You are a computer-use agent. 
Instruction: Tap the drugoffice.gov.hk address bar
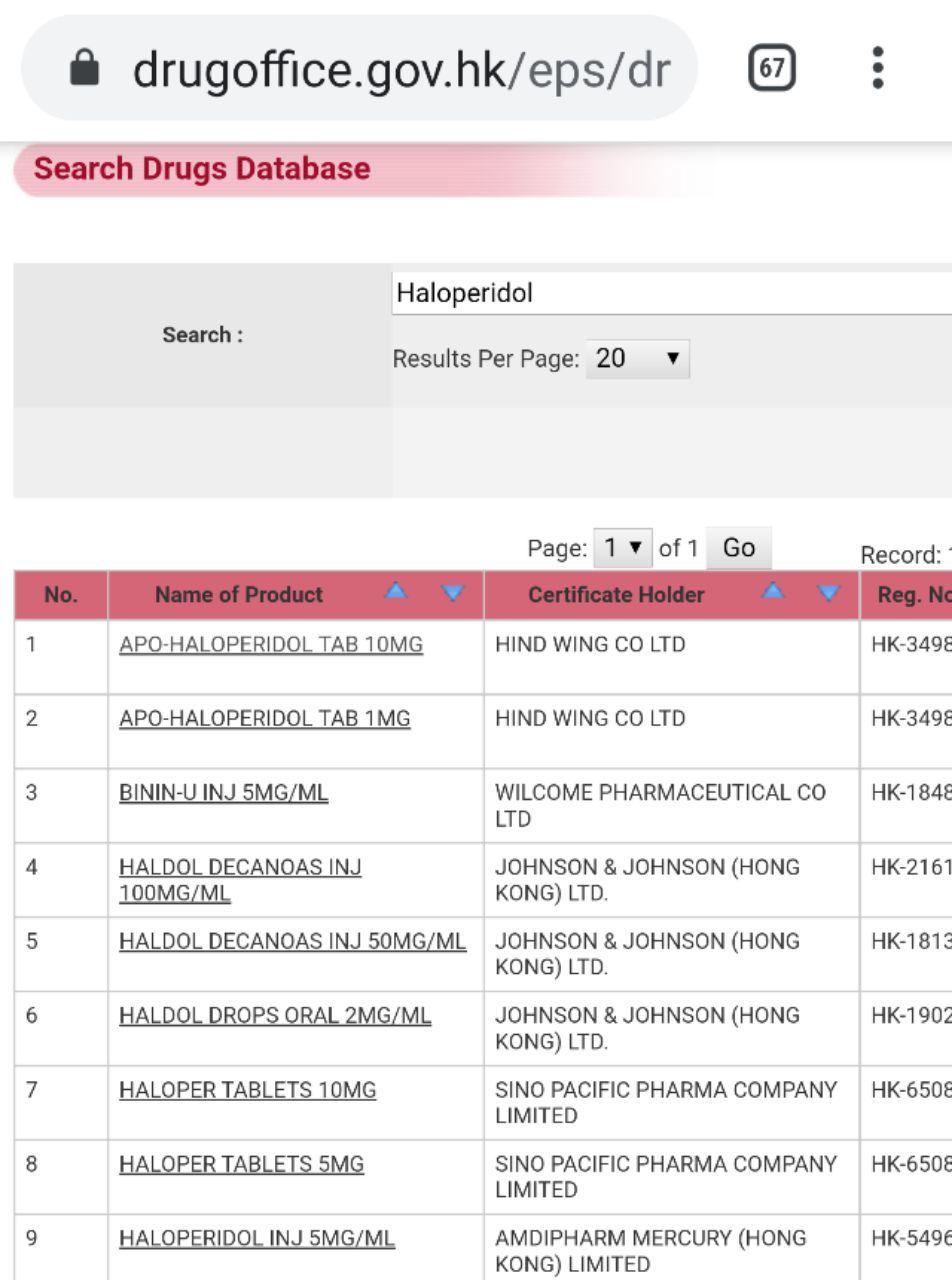tap(360, 68)
